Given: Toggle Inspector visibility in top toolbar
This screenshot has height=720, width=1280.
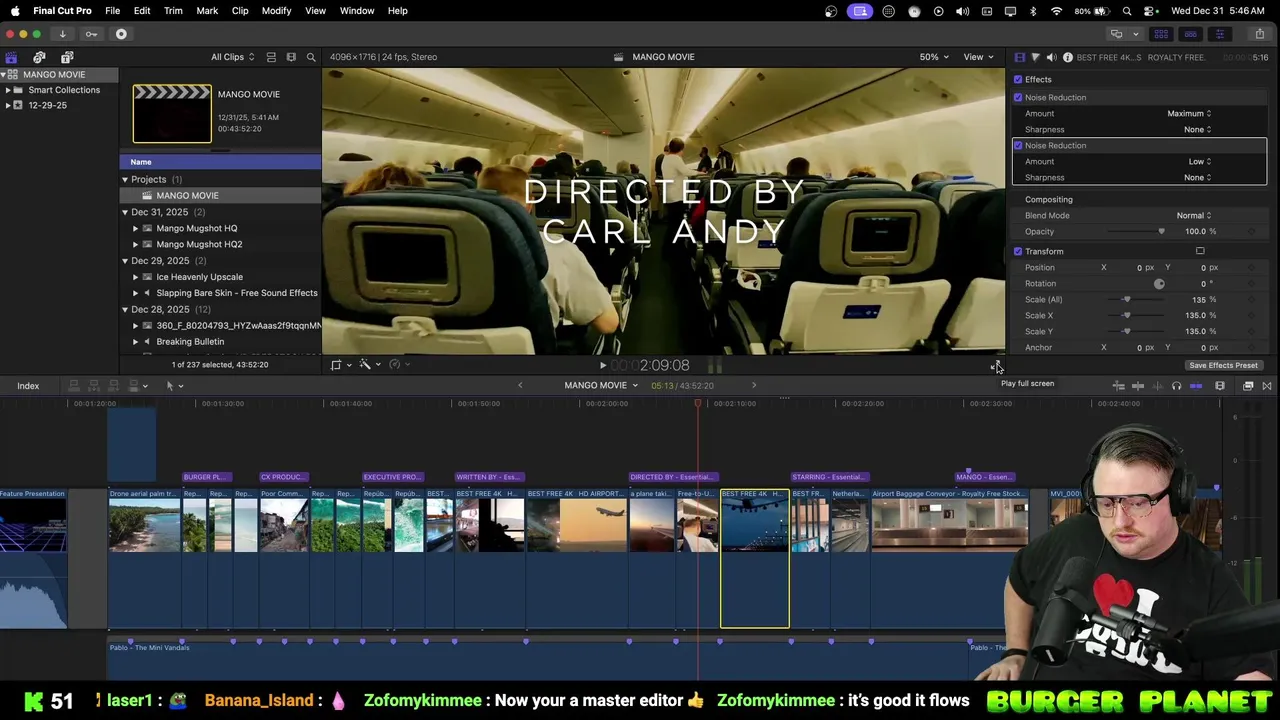Looking at the screenshot, I should click(x=1219, y=34).
